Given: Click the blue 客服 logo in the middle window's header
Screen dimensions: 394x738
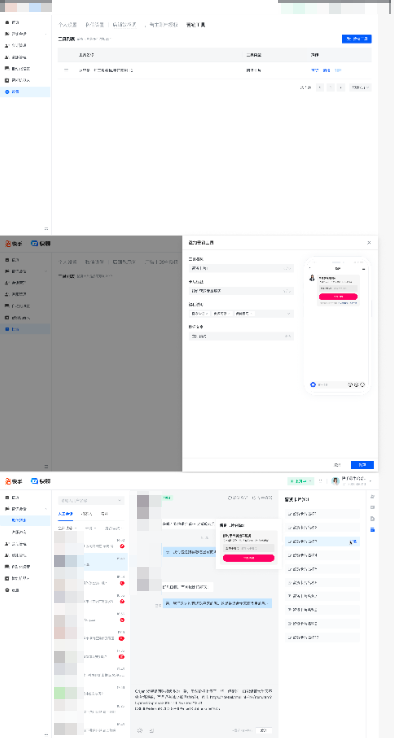Looking at the screenshot, I should pyautogui.click(x=41, y=243).
